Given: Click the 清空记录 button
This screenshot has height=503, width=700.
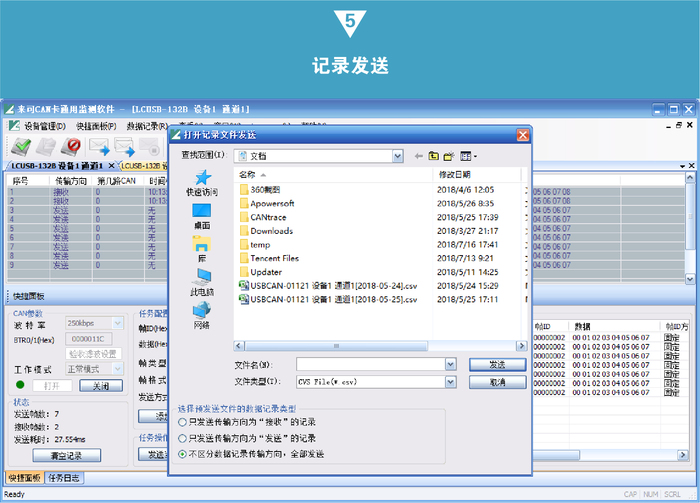Looking at the screenshot, I should tap(67, 456).
